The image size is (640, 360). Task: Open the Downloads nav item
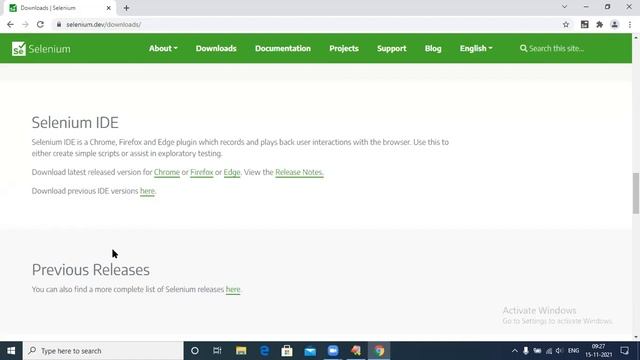[216, 49]
